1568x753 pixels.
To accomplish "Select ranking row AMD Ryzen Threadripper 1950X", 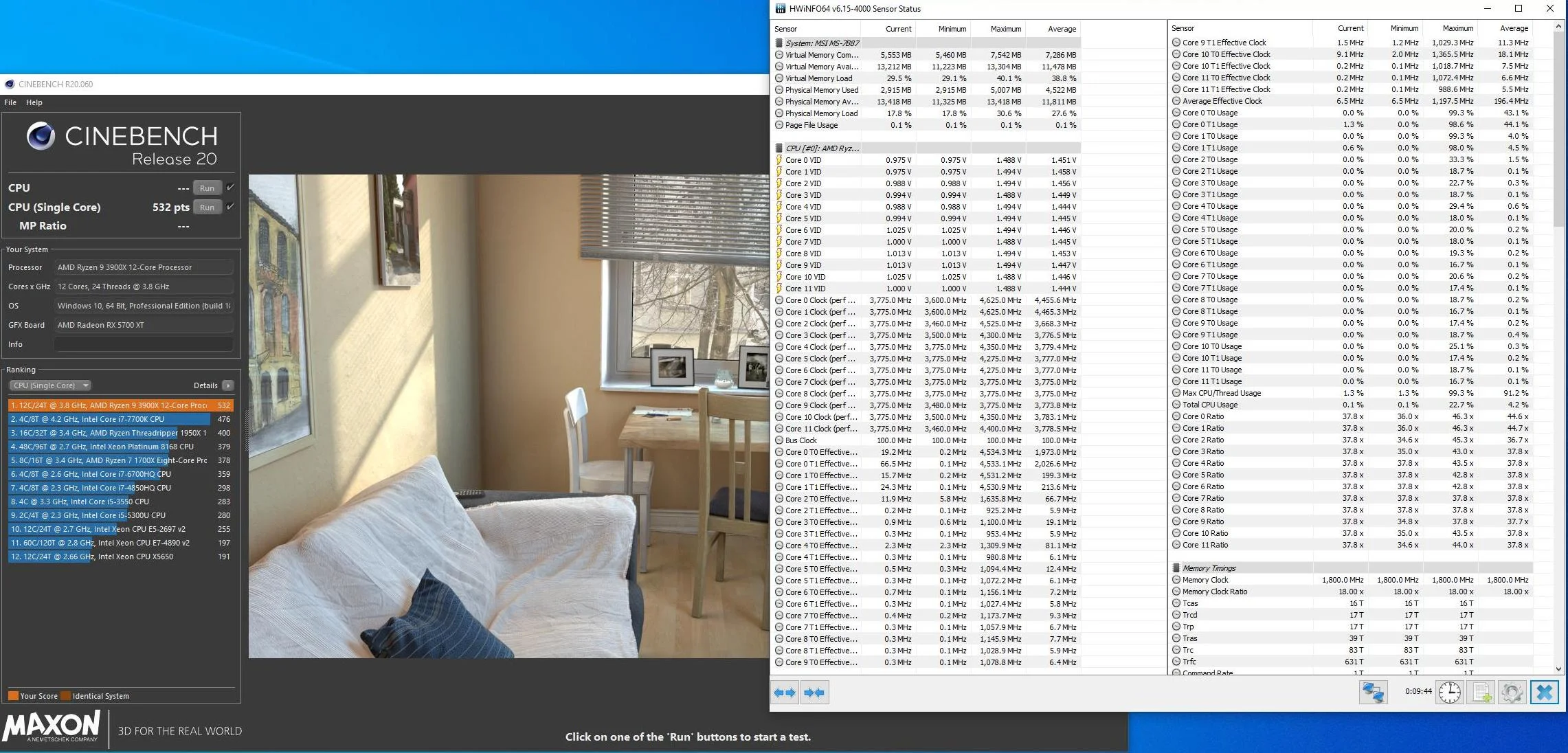I will [x=121, y=433].
